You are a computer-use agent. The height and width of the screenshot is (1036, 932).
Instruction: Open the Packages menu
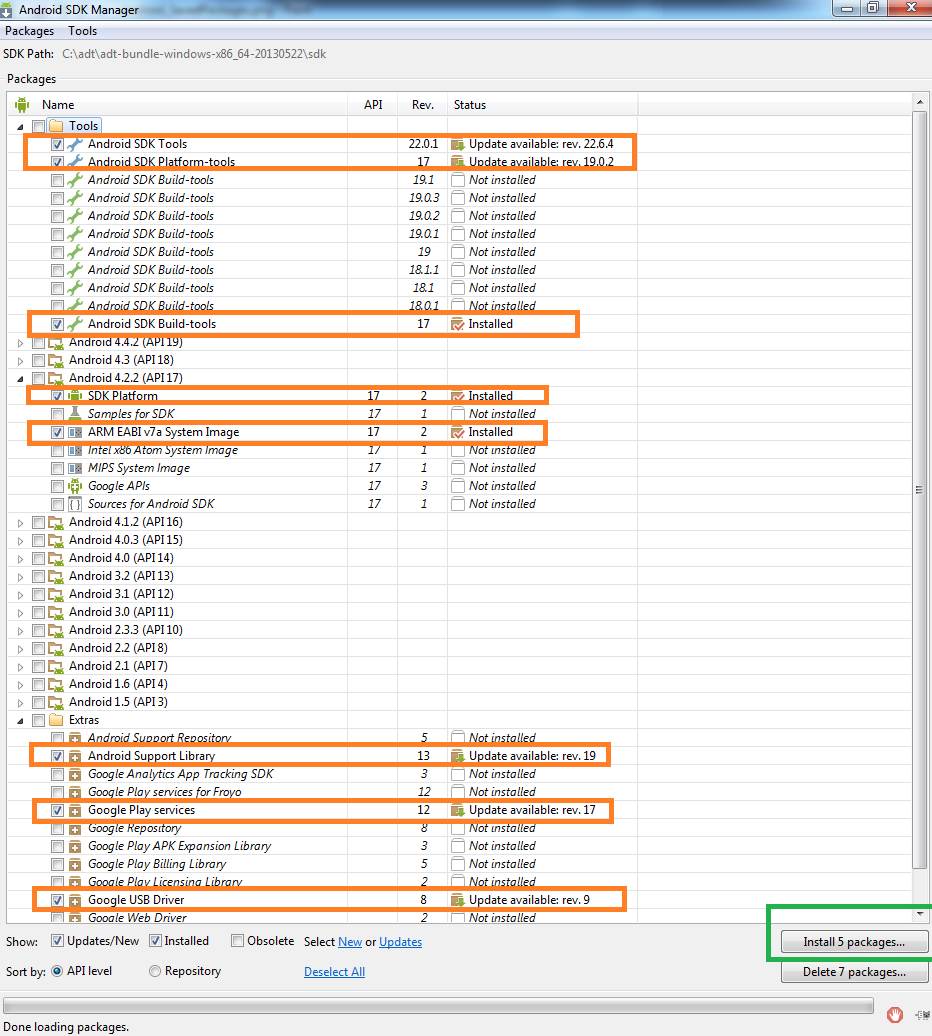pyautogui.click(x=29, y=31)
